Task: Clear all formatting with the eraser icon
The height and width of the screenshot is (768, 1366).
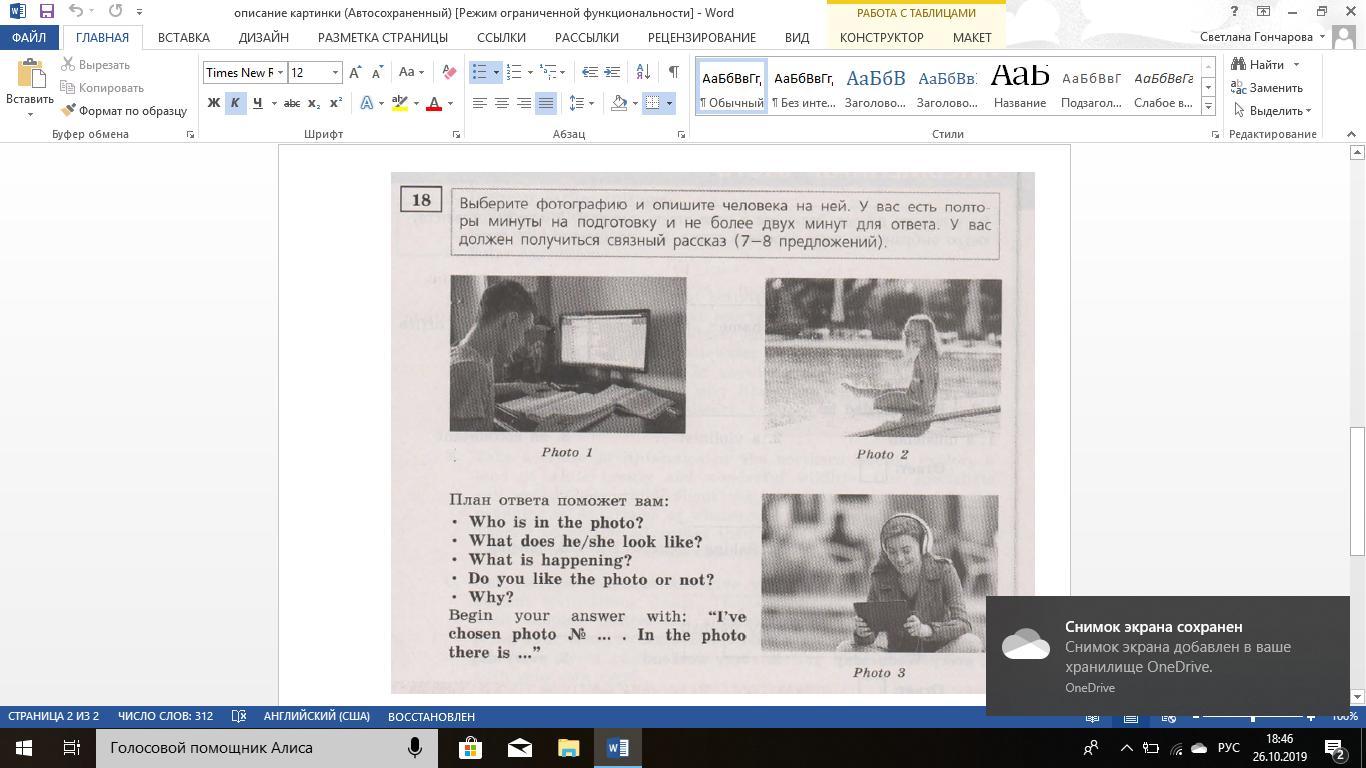Action: pos(449,72)
